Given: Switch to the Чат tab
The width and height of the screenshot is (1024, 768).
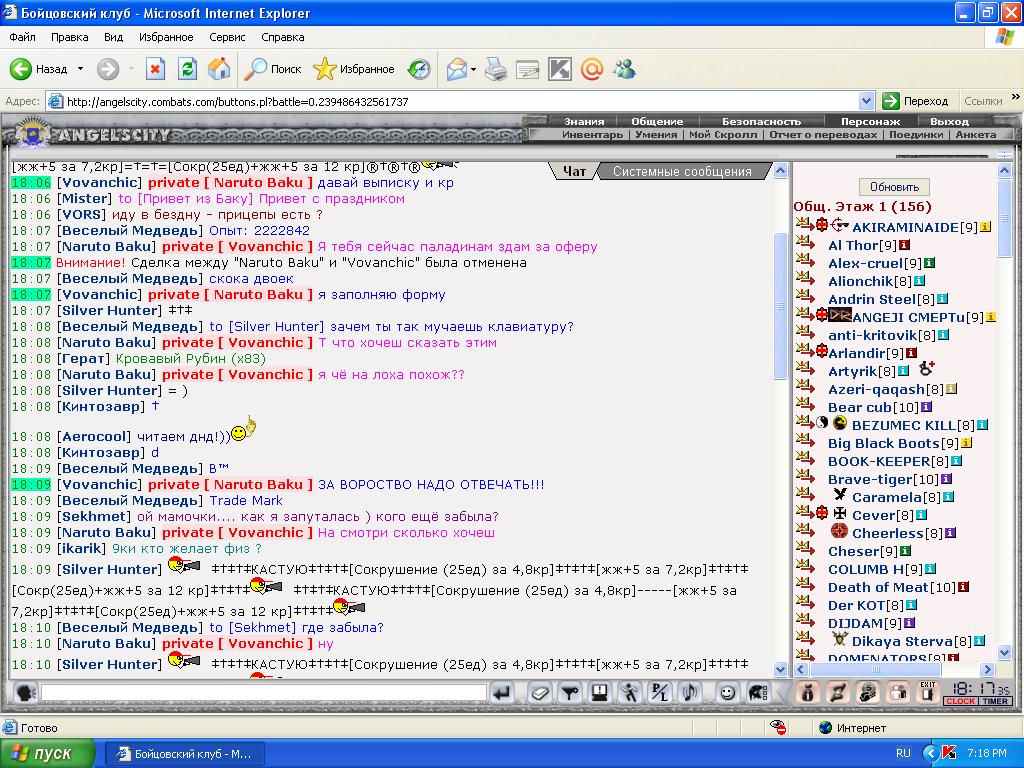Looking at the screenshot, I should 574,171.
